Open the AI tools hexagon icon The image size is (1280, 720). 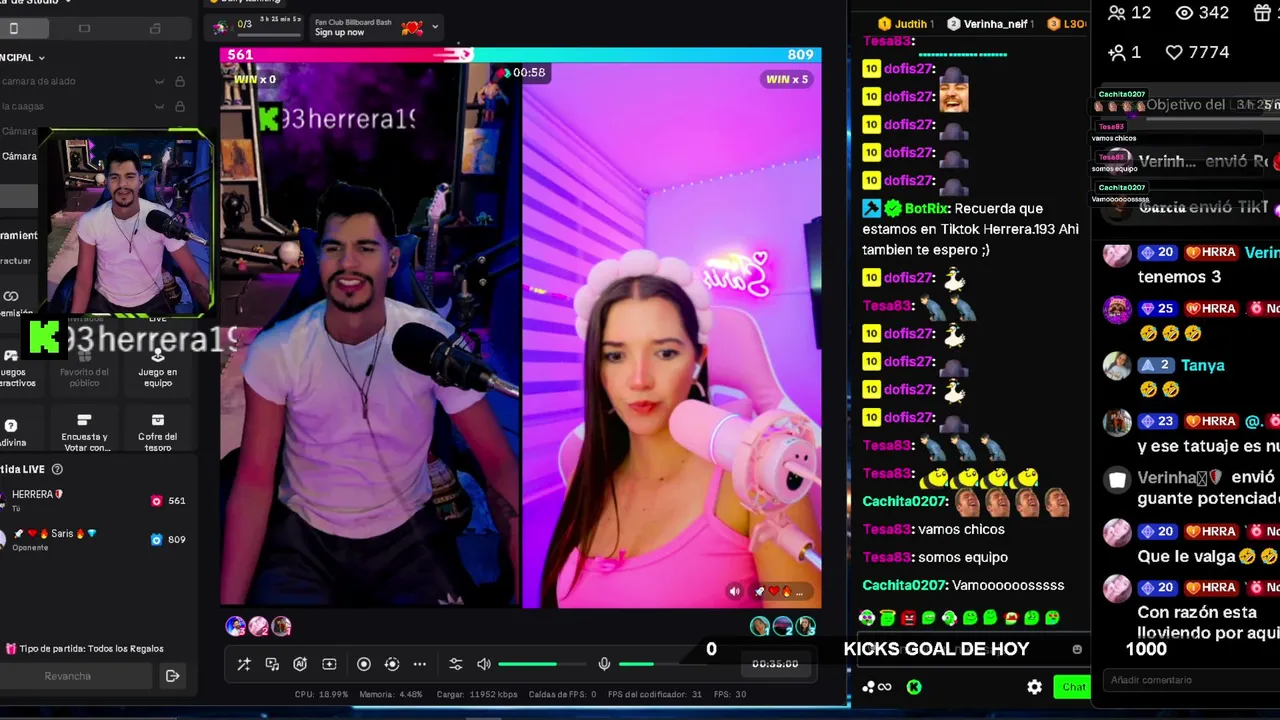point(300,664)
